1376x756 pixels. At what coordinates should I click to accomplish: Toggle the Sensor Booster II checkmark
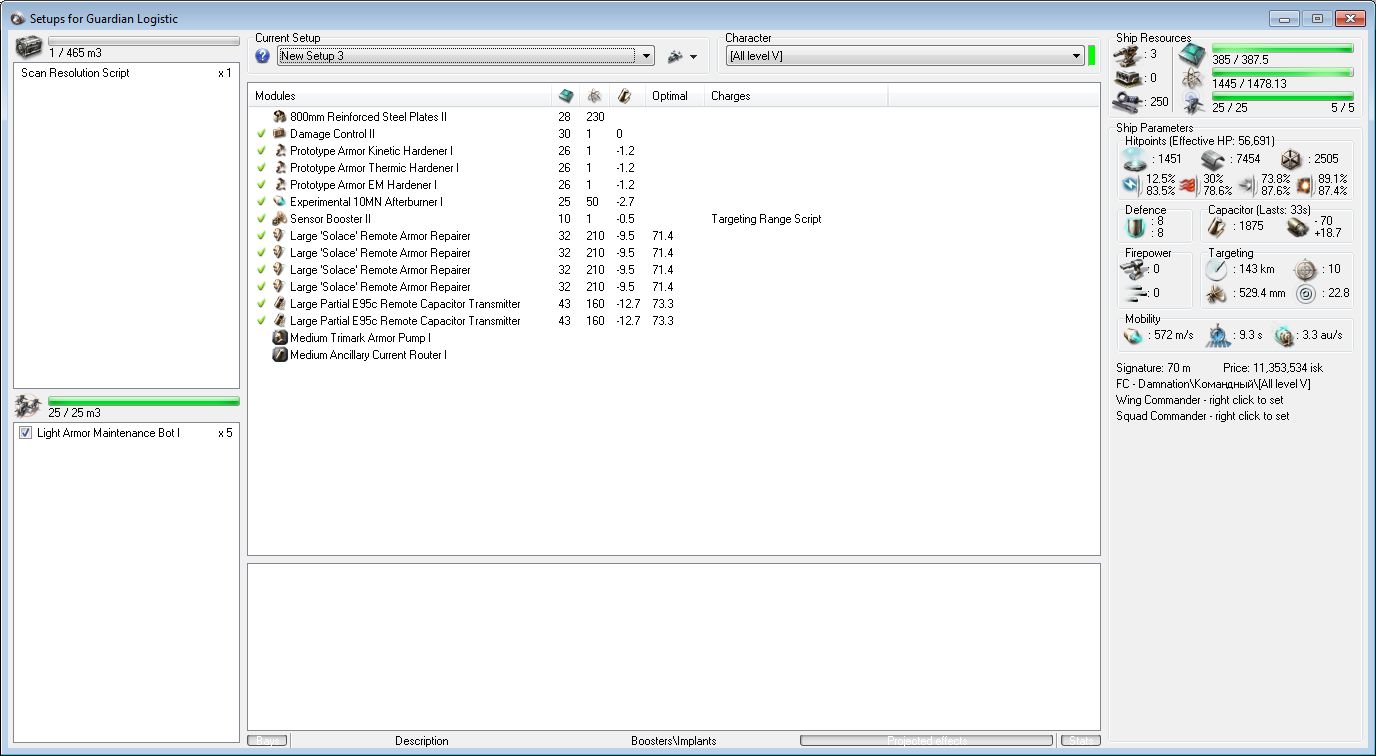261,219
